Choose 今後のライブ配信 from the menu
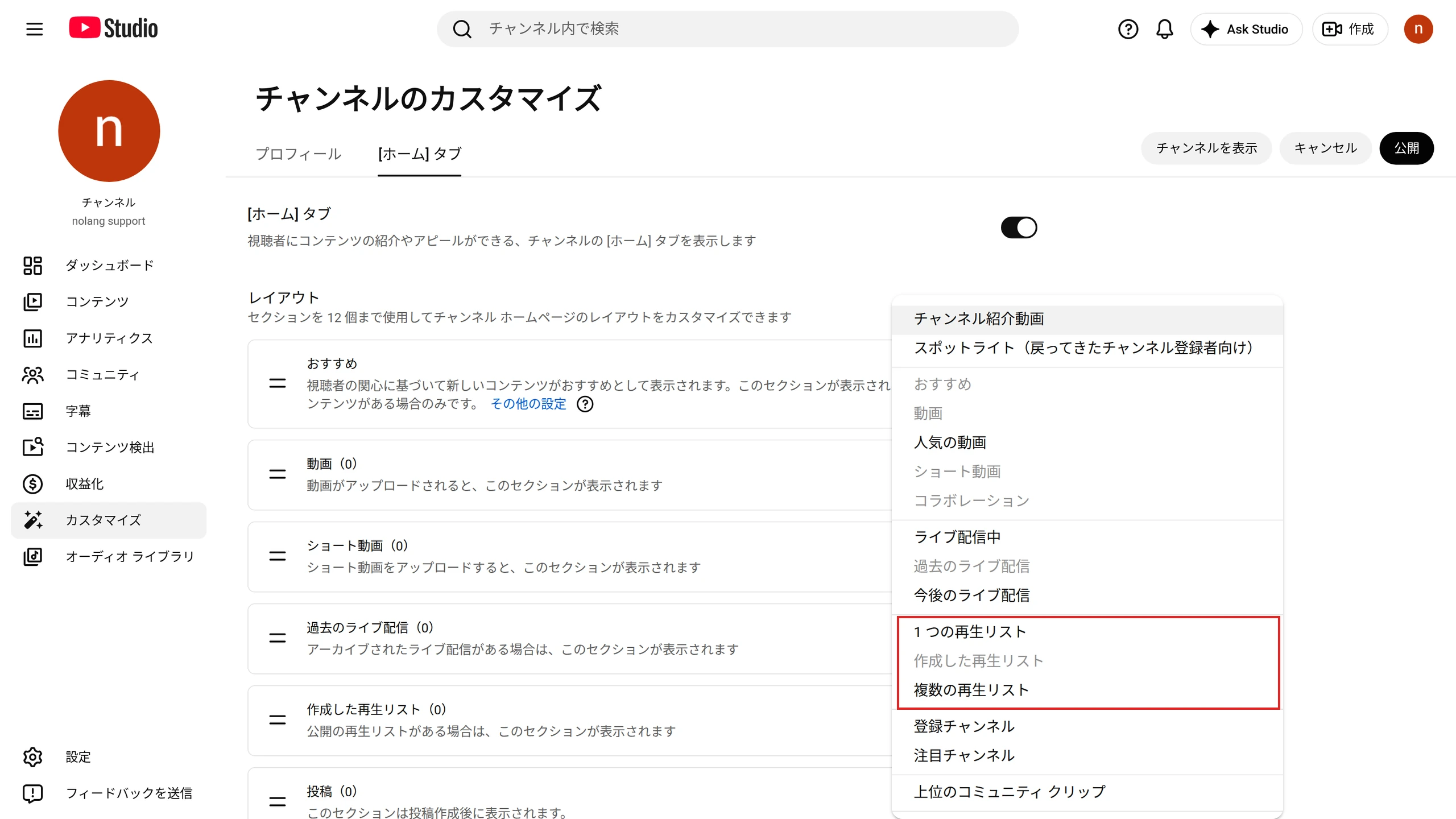The height and width of the screenshot is (819, 1456). 1087,595
